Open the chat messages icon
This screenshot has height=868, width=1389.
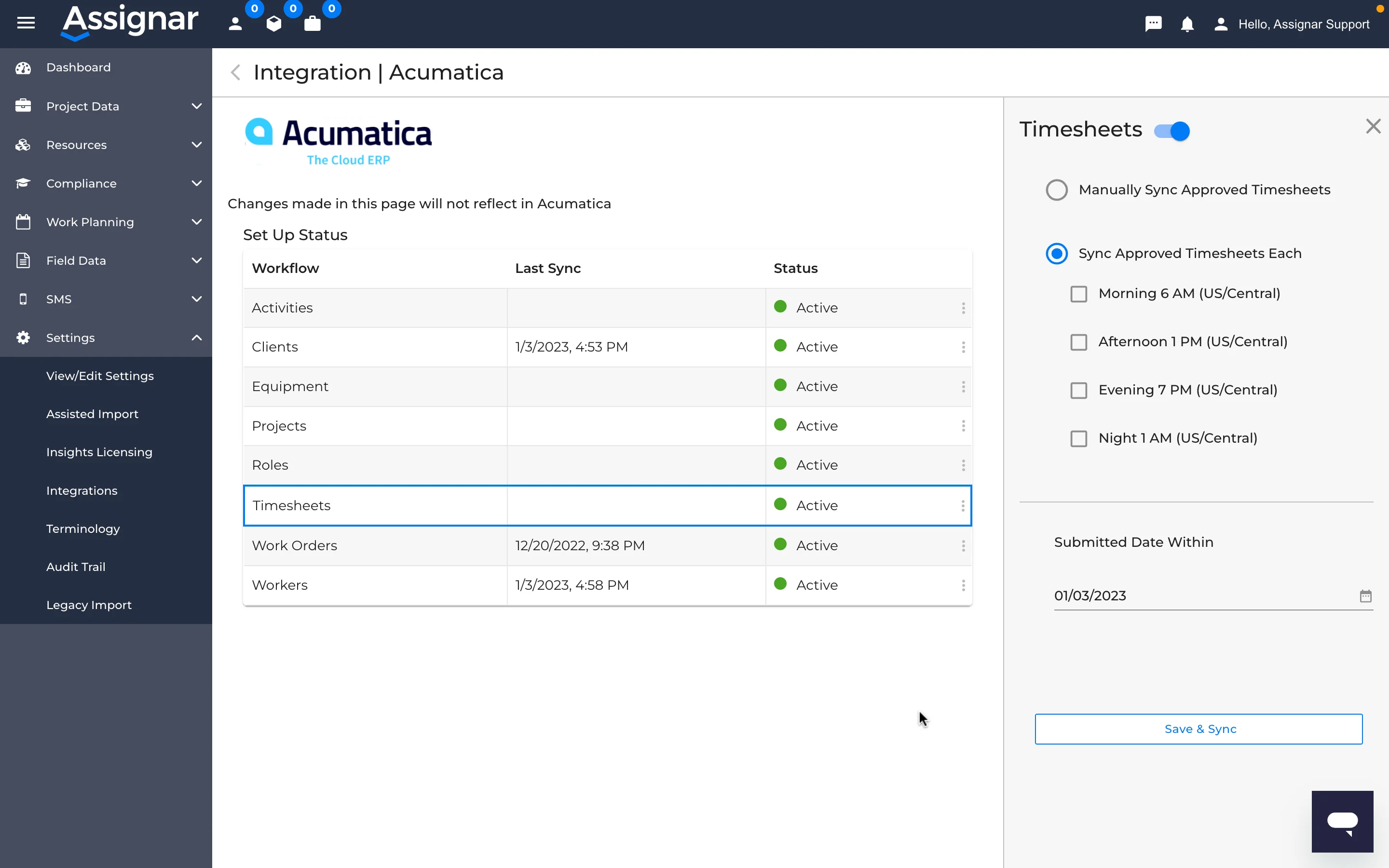[x=1153, y=24]
